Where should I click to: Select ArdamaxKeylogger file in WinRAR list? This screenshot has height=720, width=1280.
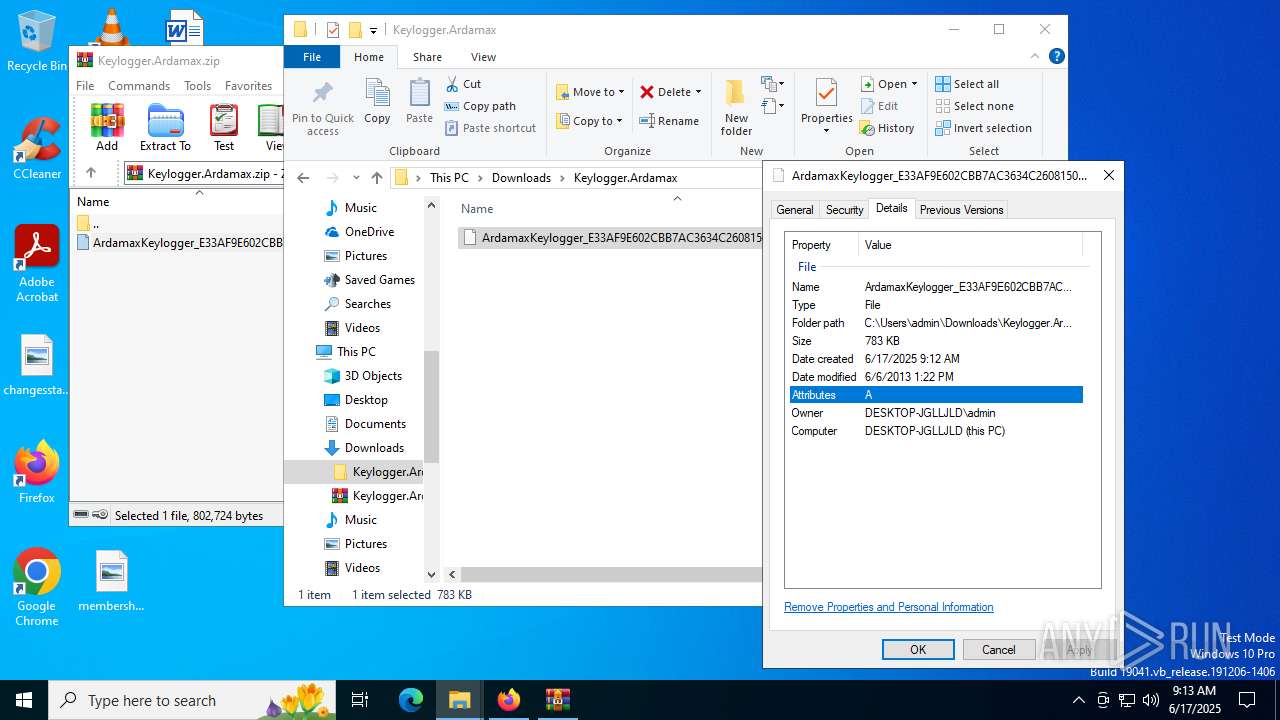point(181,242)
